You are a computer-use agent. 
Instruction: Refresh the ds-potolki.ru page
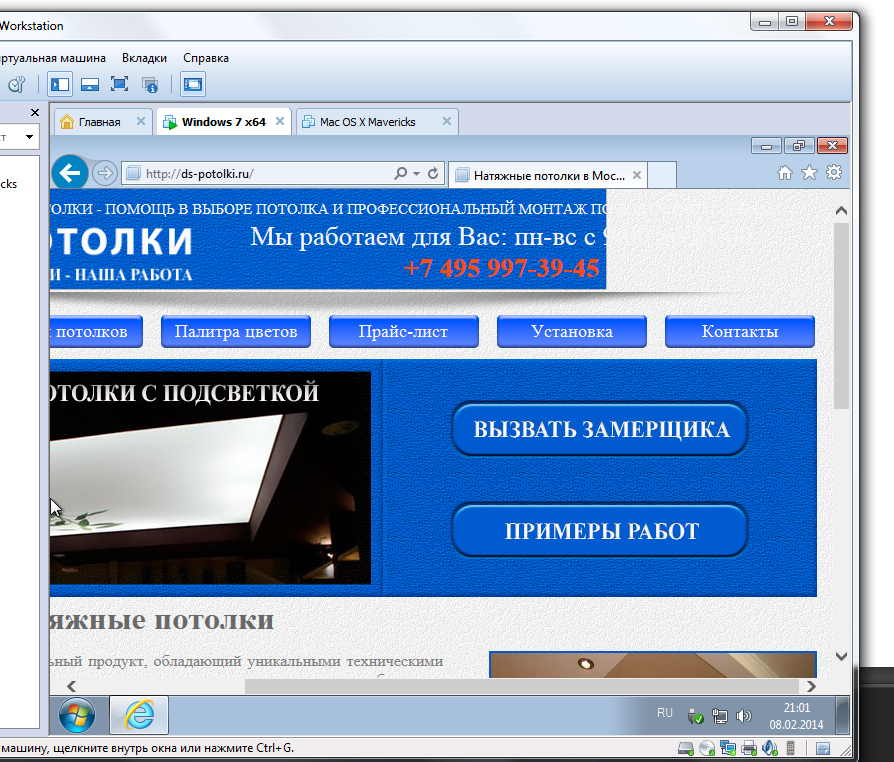[433, 173]
